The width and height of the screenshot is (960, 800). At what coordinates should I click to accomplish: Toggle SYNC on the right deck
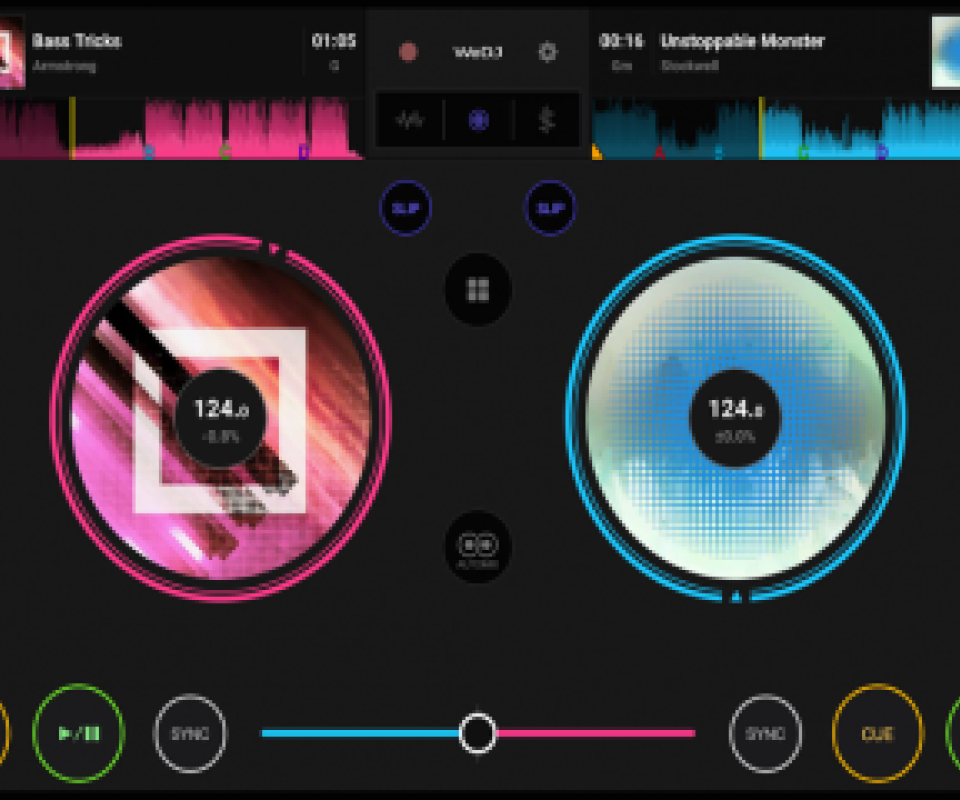766,733
